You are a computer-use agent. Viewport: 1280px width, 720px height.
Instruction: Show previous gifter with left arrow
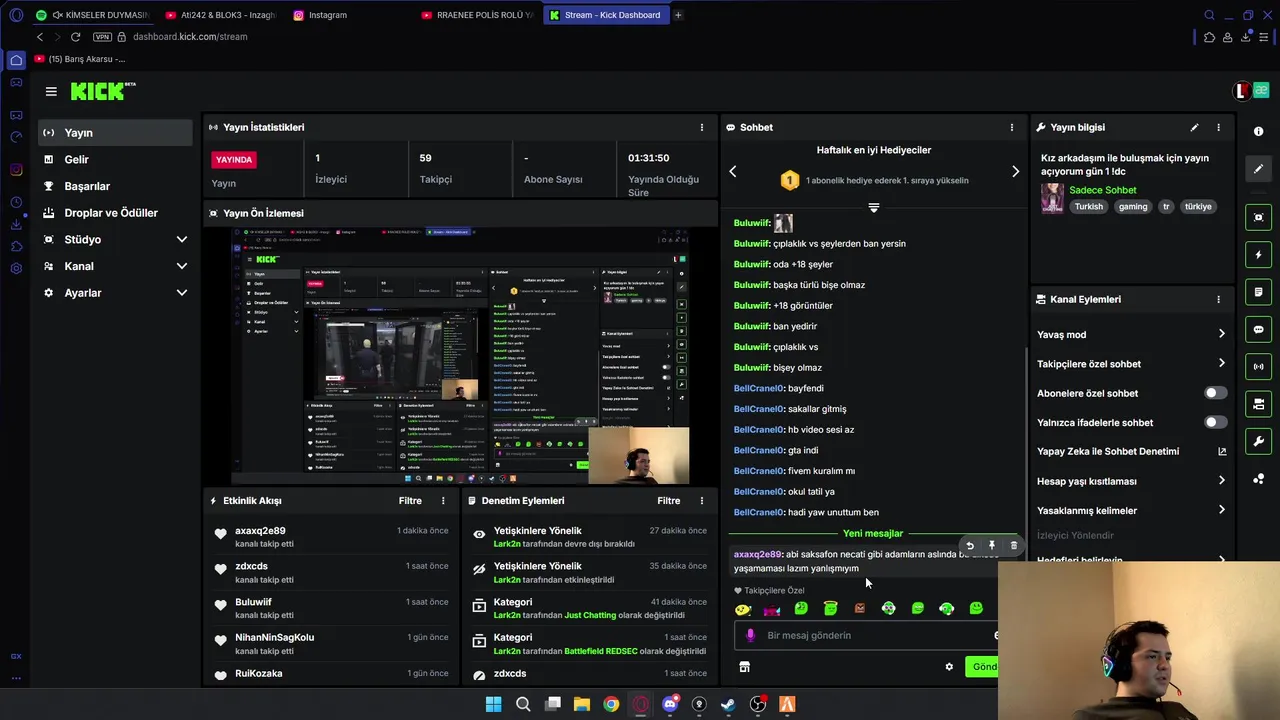(x=733, y=172)
